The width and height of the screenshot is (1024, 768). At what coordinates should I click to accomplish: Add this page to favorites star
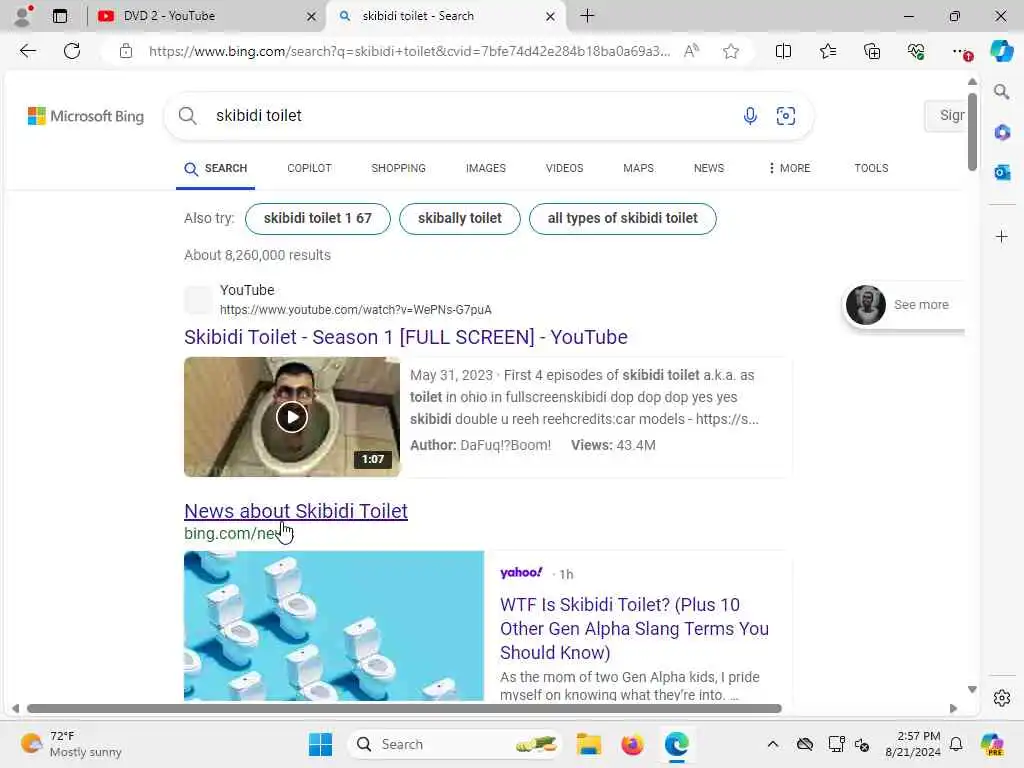click(x=731, y=51)
